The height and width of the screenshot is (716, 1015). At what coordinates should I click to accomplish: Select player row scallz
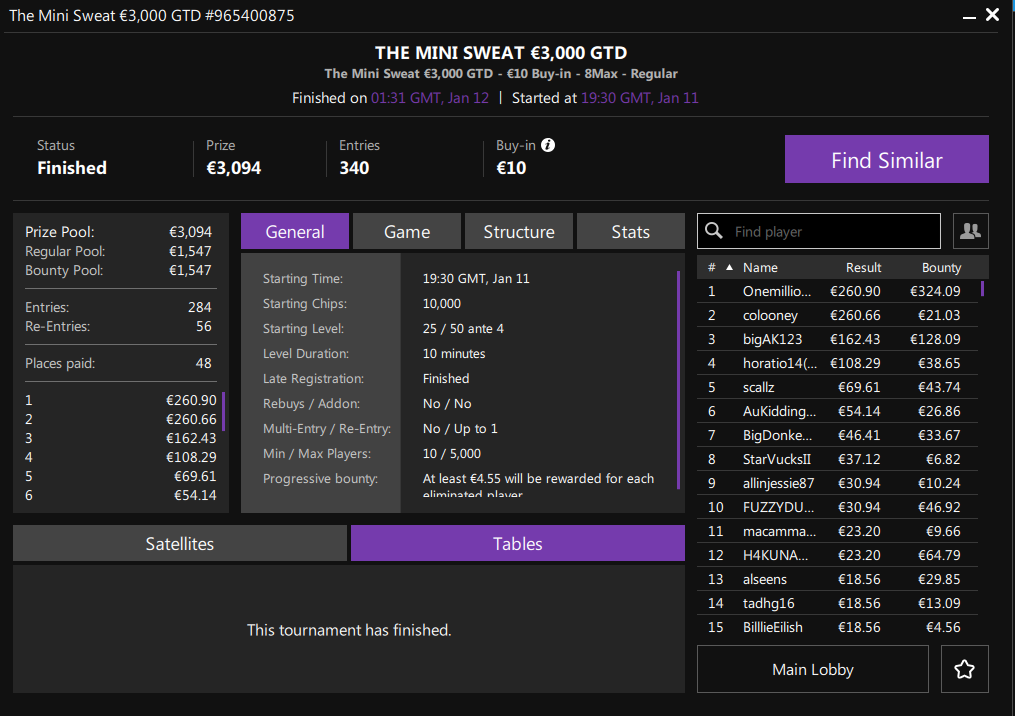point(837,387)
